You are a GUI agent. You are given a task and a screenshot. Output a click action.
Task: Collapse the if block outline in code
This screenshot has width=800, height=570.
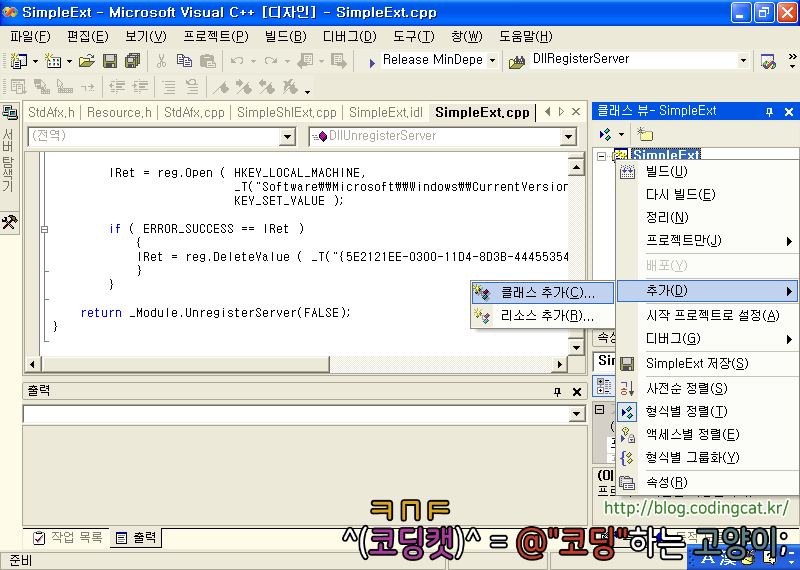click(x=44, y=229)
